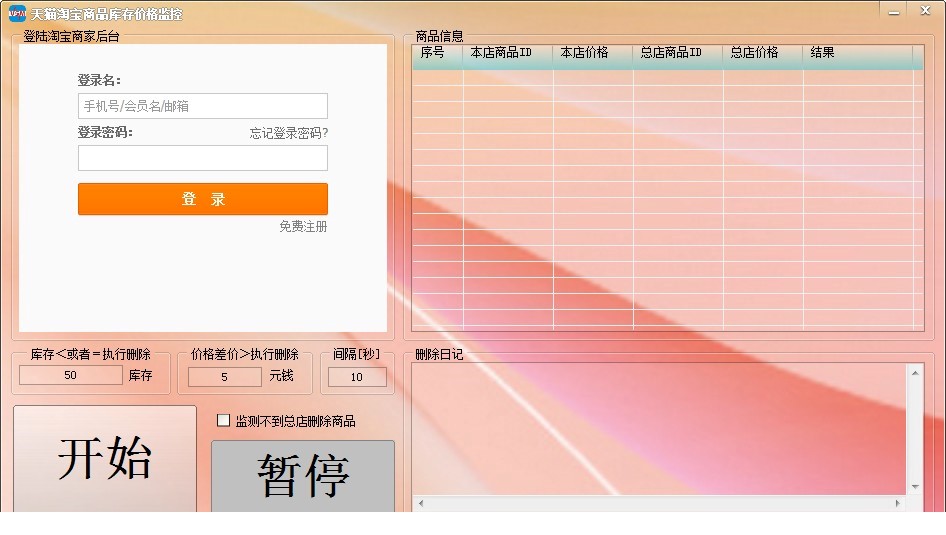The width and height of the screenshot is (946, 535).
Task: Close the 天猫淘宝商品库存价格监控 window
Action: click(x=925, y=10)
